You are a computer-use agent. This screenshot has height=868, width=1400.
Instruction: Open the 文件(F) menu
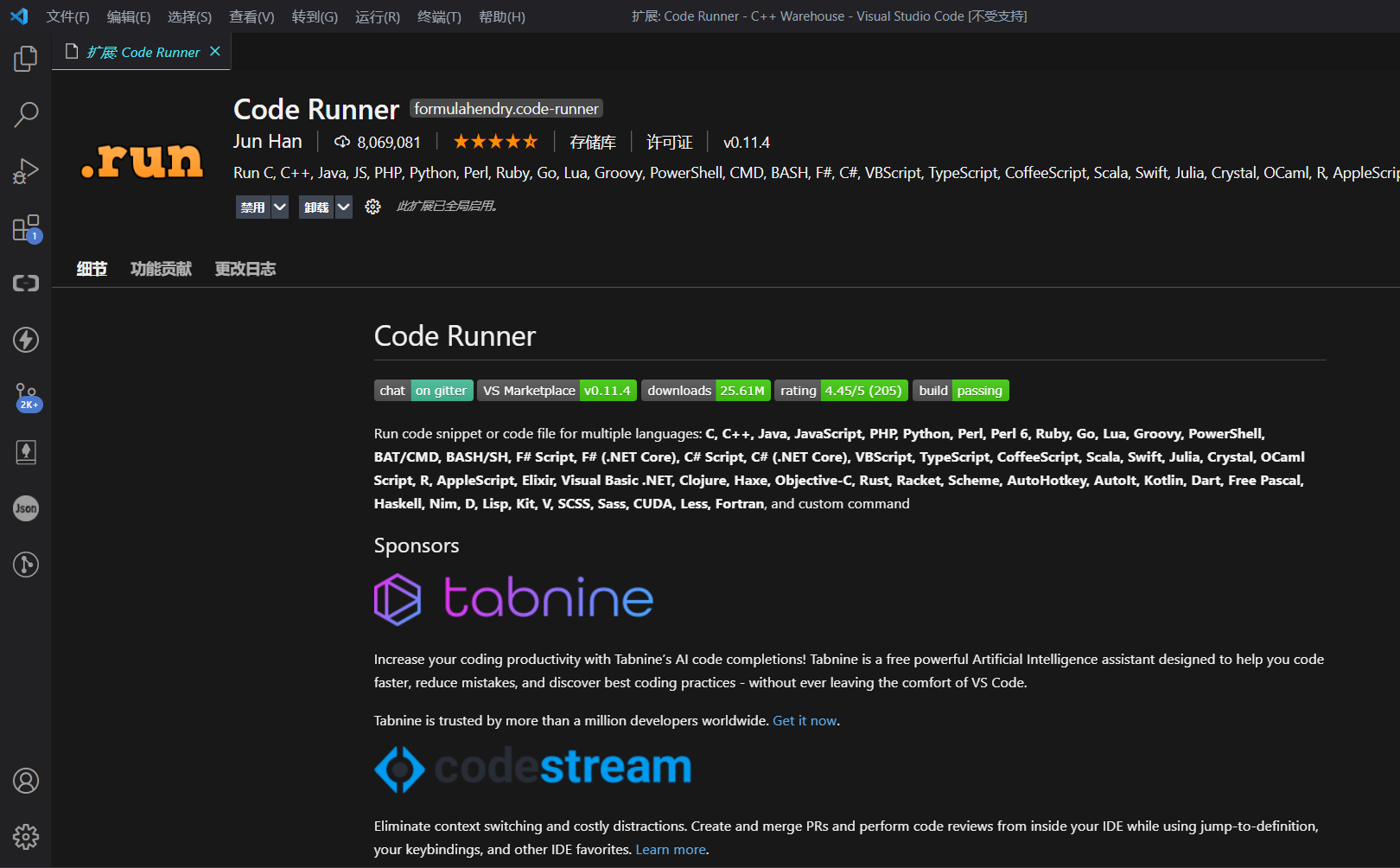coord(67,16)
